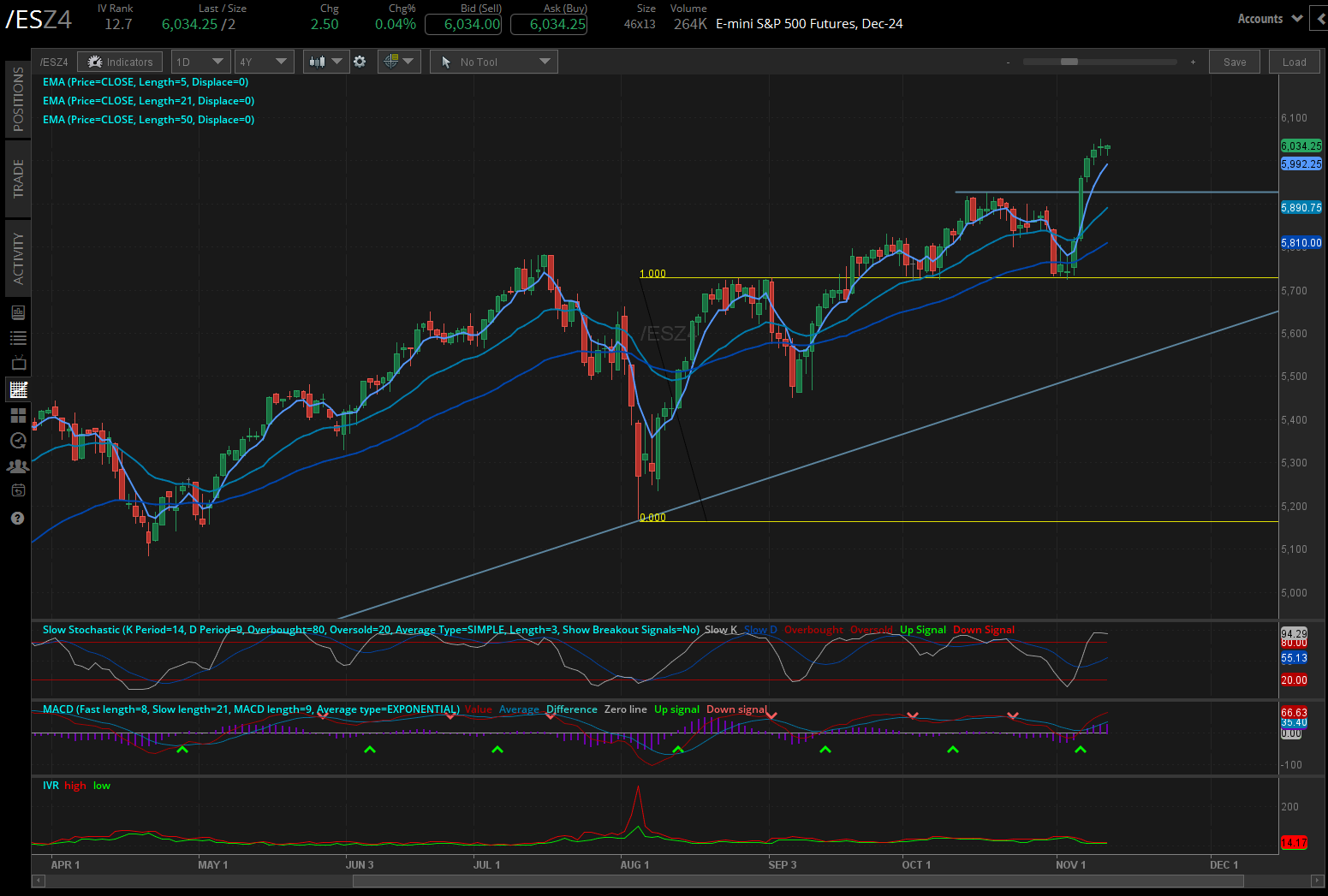
Task: Open the 1D timeframe dropdown
Action: tap(200, 61)
